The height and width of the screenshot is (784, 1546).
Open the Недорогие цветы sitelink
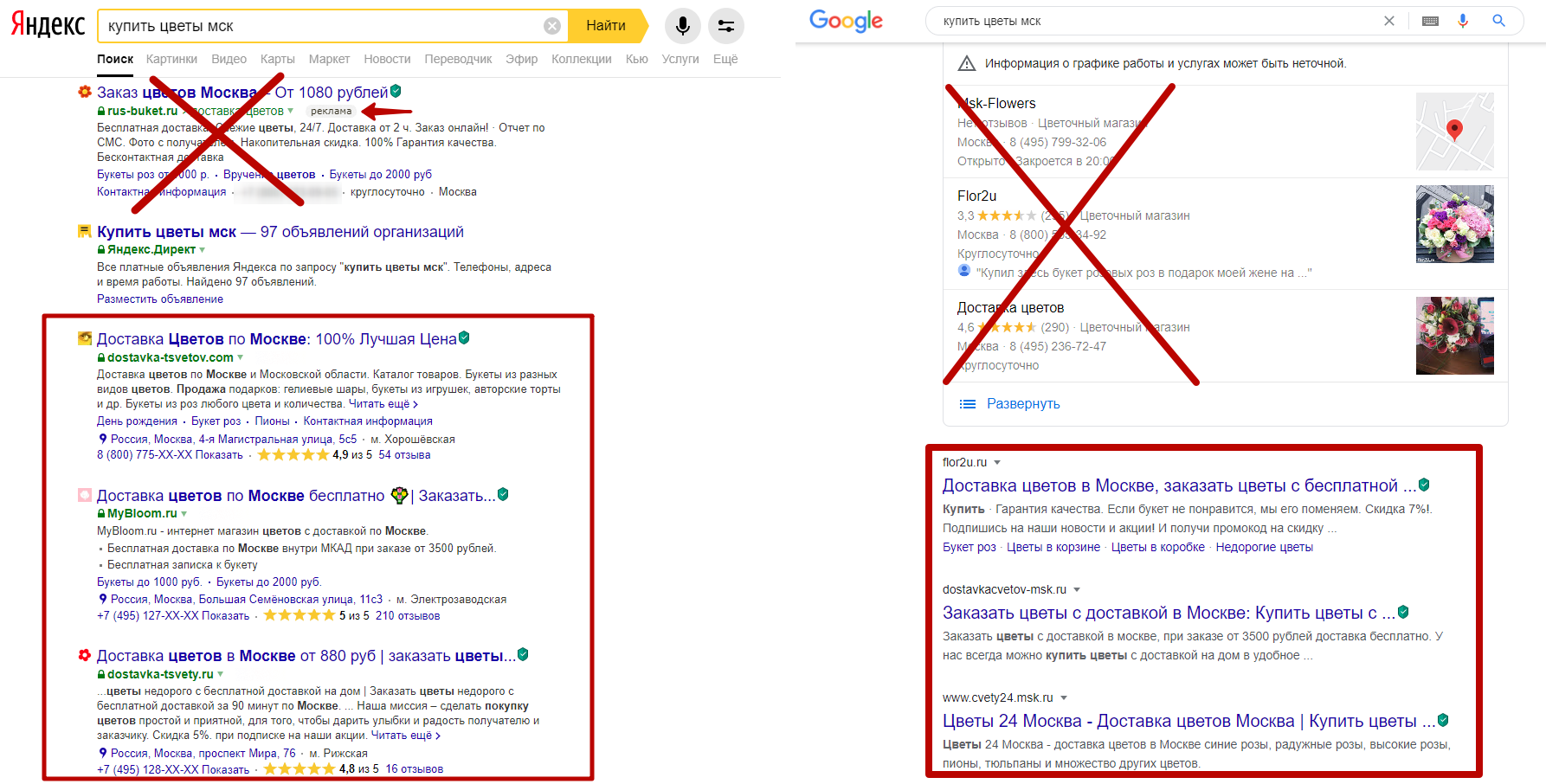point(1264,548)
